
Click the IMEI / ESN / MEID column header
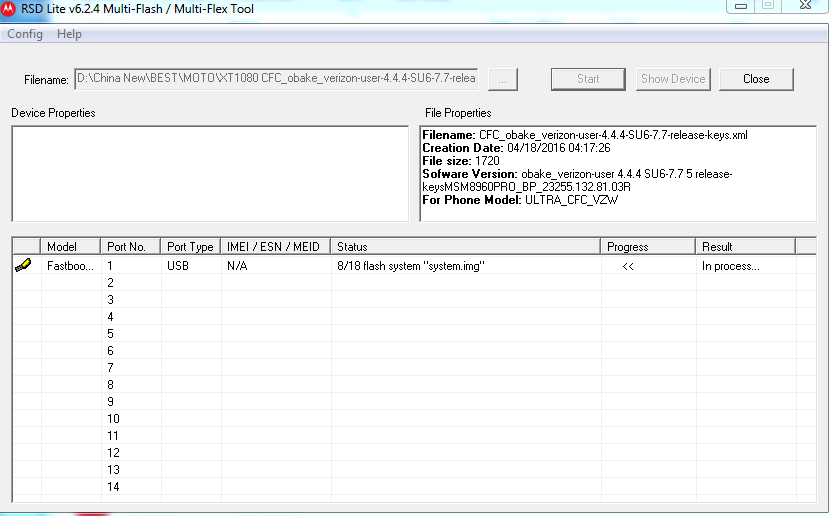(276, 246)
